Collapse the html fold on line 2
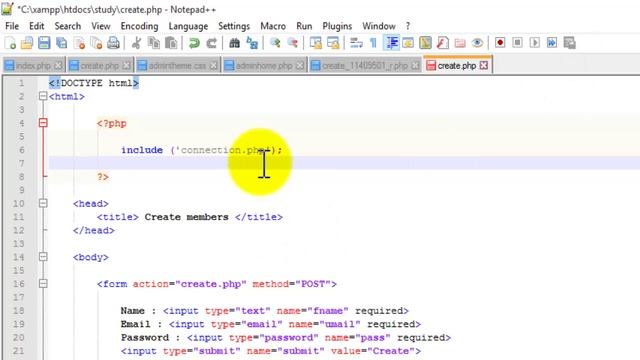This screenshot has height=360, width=640. (43, 96)
